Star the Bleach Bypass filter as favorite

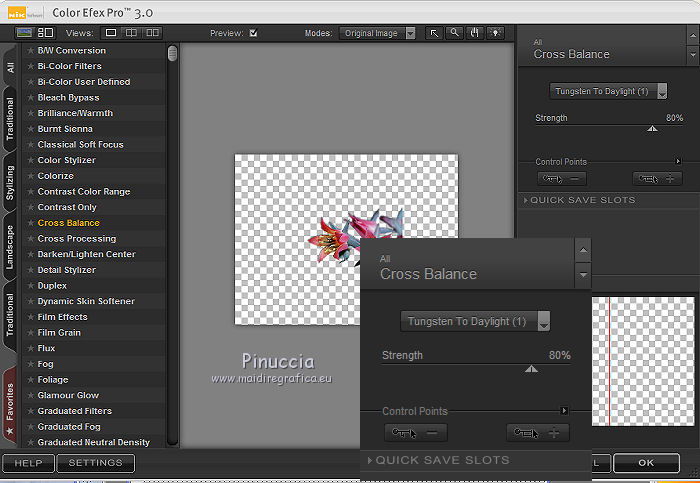[31, 98]
